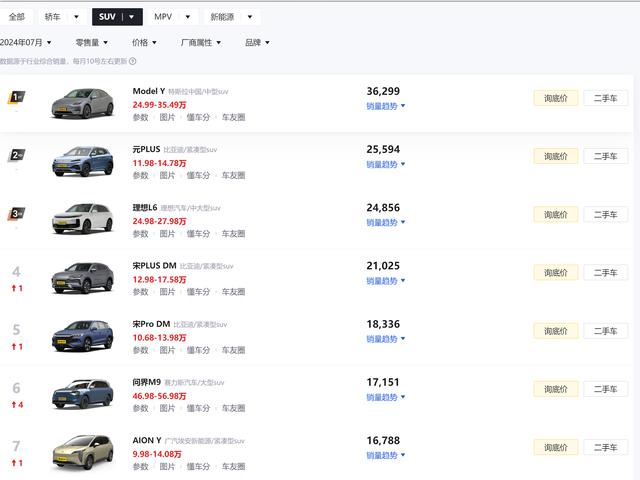640x480 pixels.
Task: Expand 销量趋势 for Model Y
Action: 386,106
